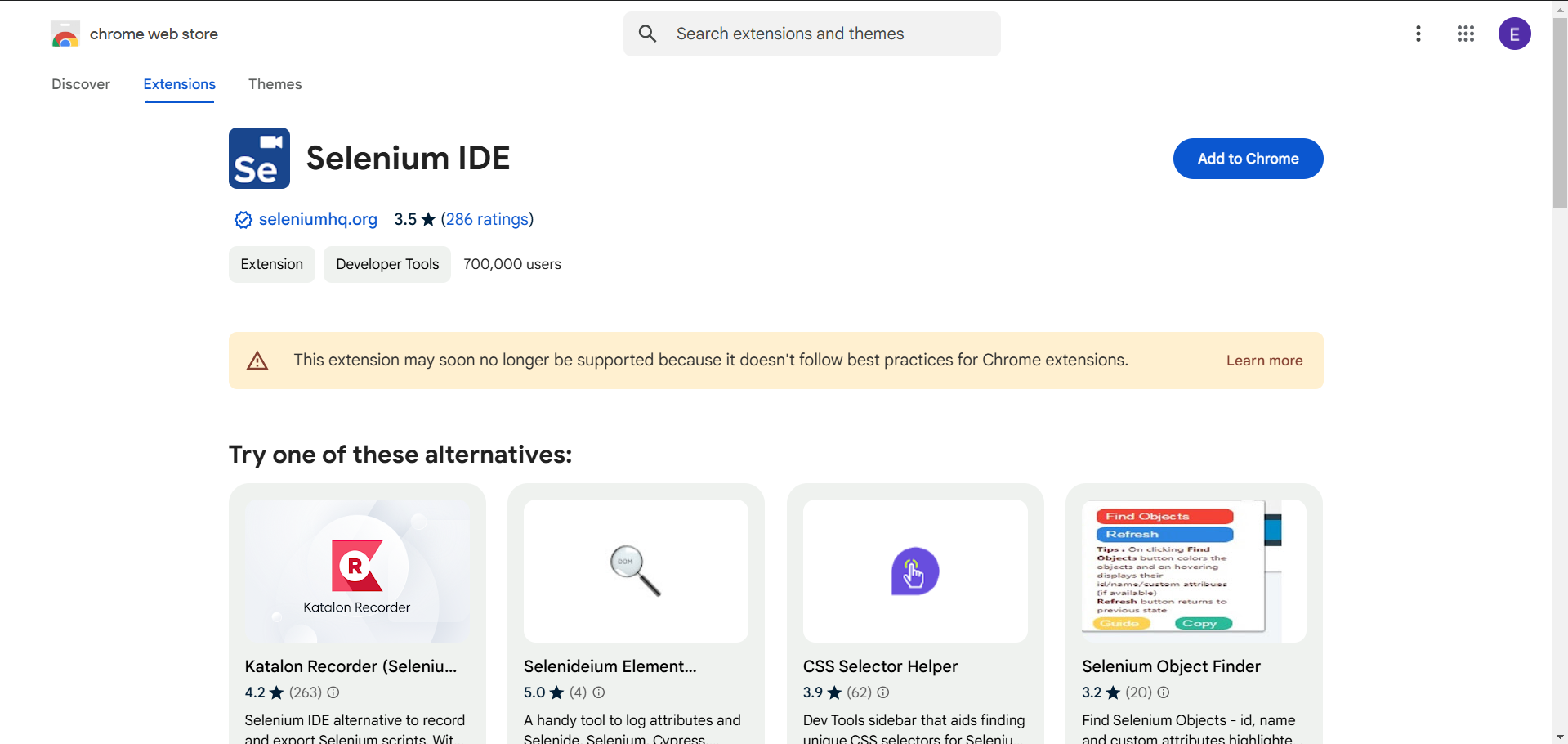Click 'Try one of these alternatives:' heading
This screenshot has width=1568, height=744.
tap(400, 455)
